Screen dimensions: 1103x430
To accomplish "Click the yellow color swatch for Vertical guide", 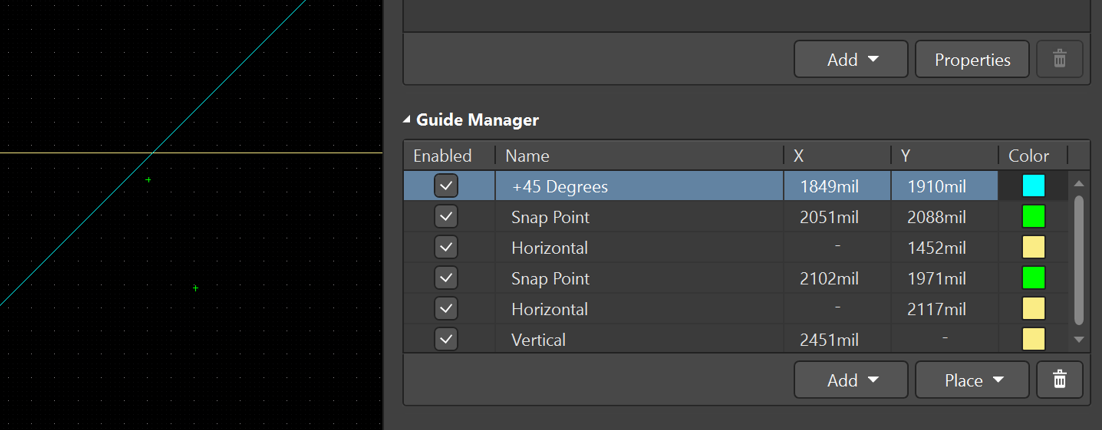I will (1033, 339).
